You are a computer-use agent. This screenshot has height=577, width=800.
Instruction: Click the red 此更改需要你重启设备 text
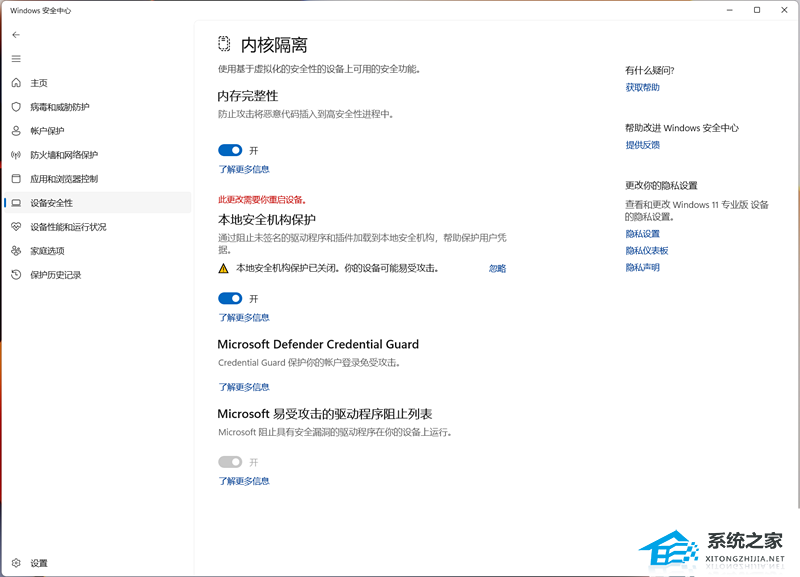pos(262,199)
